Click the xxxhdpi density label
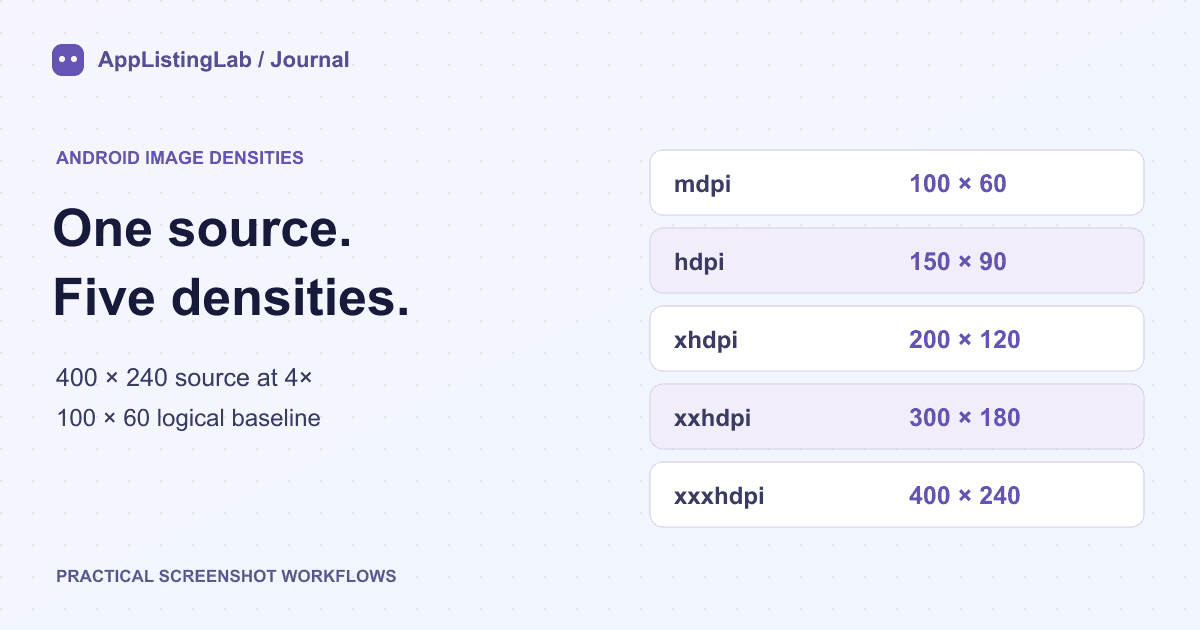The image size is (1200, 630). 719,496
